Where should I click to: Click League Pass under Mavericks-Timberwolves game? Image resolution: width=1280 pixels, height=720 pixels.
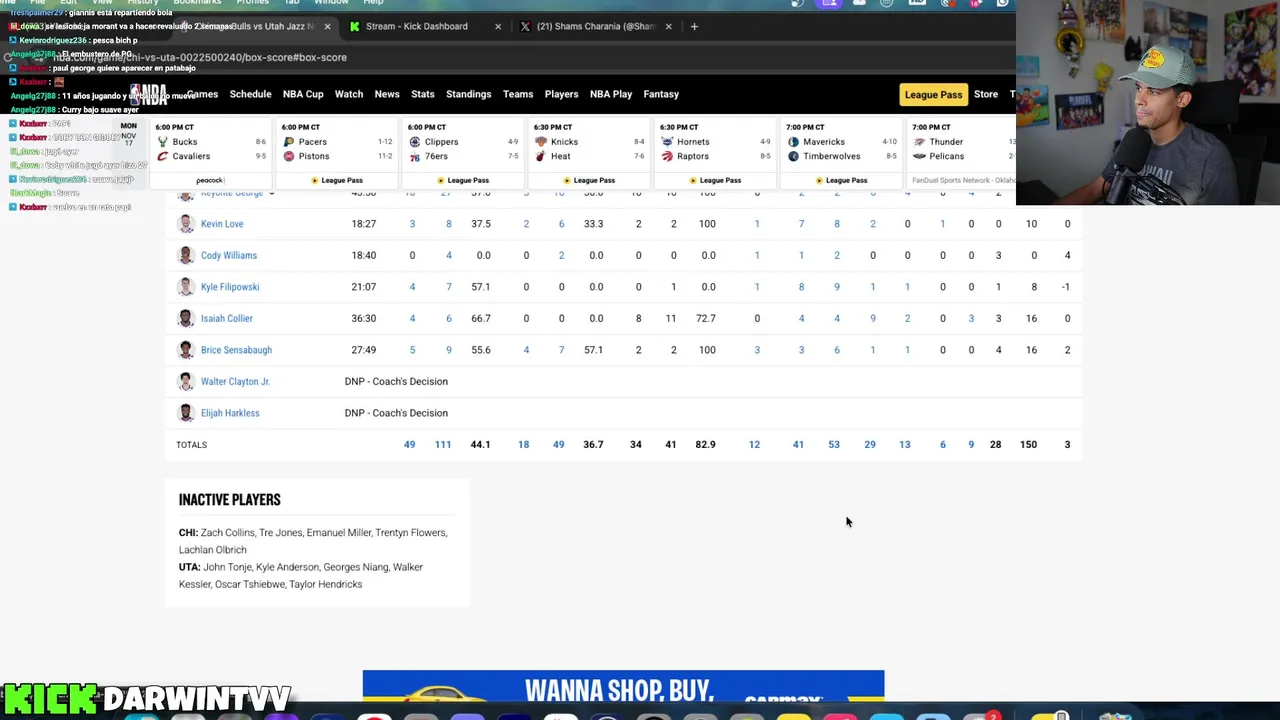click(840, 180)
